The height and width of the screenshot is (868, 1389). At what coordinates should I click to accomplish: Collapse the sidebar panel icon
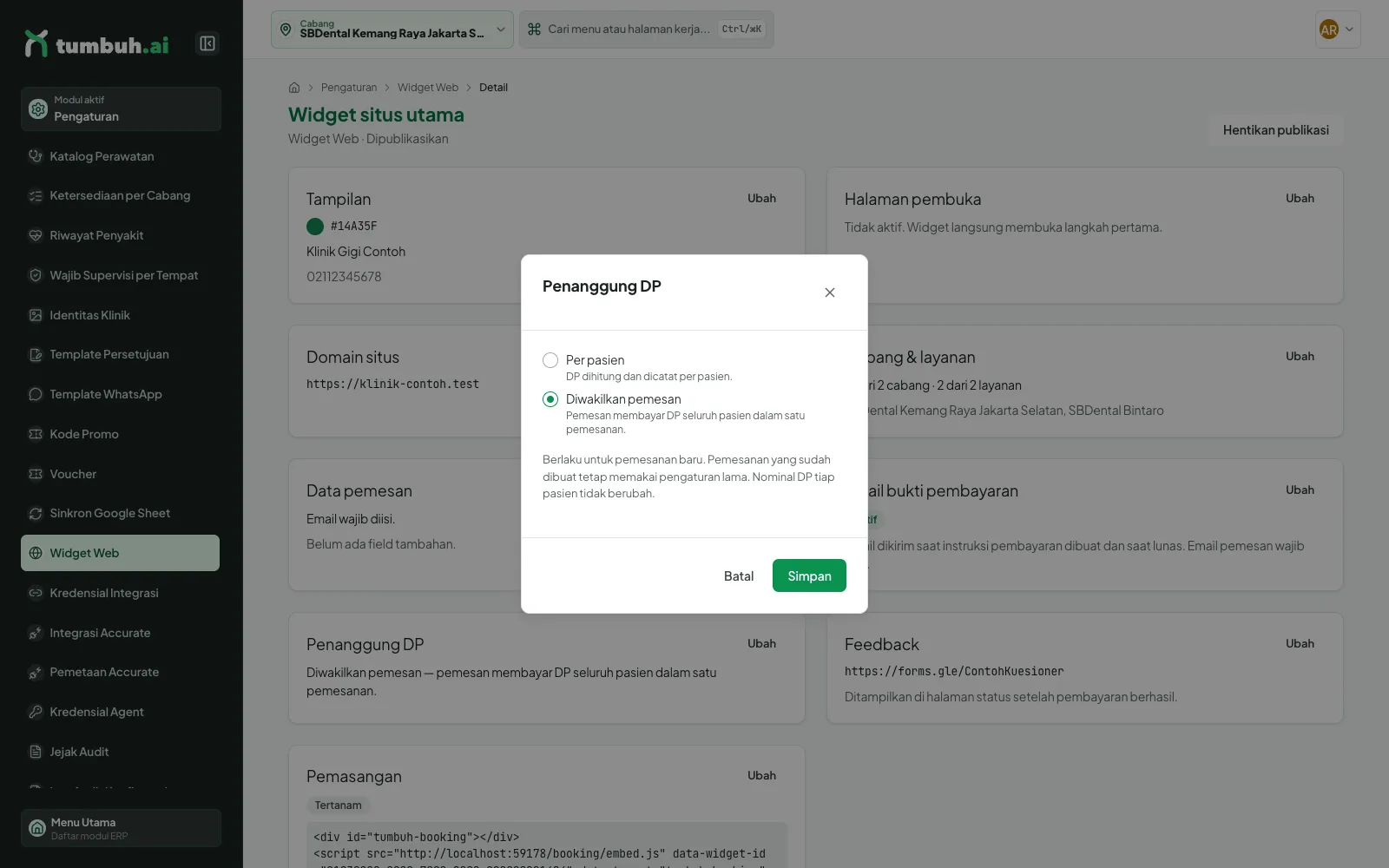(x=207, y=43)
